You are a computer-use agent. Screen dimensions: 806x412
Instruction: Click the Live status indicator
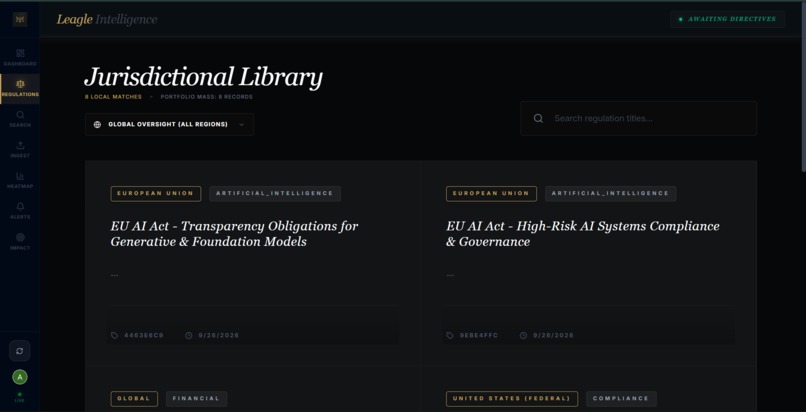tap(20, 397)
